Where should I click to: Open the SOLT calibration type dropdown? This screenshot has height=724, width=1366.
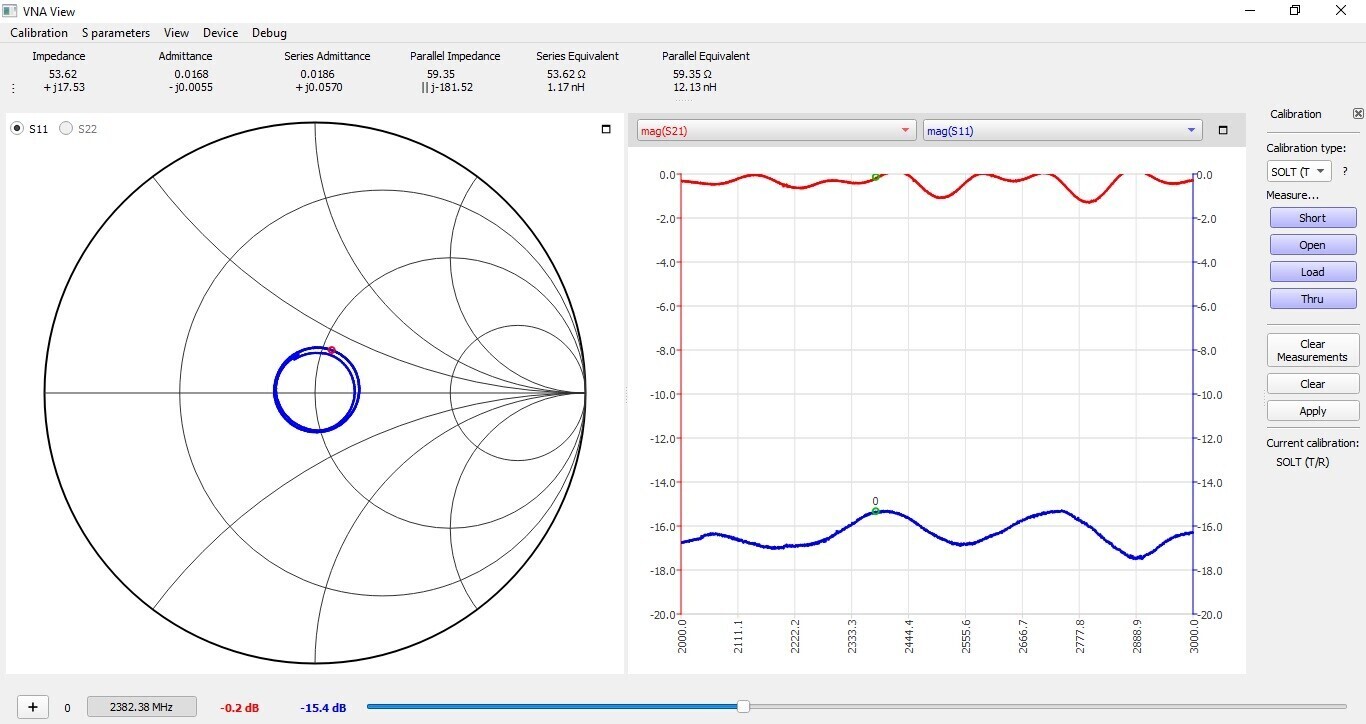click(x=1299, y=172)
